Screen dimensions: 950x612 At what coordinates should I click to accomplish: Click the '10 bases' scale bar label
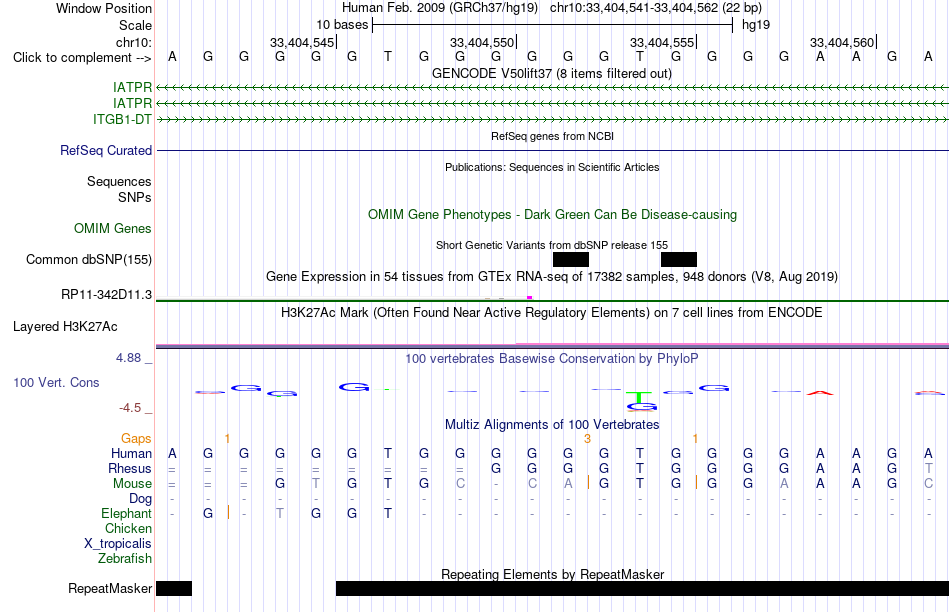click(x=342, y=25)
